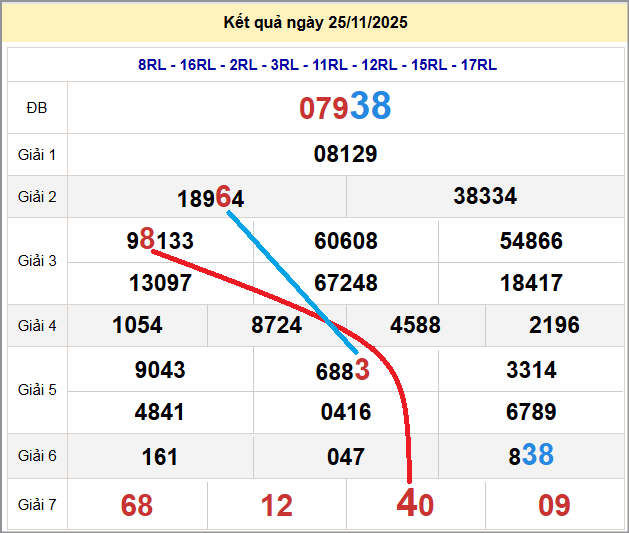Click the Giải 2 number 38334
Screen dimensions: 629x533
coord(485,196)
